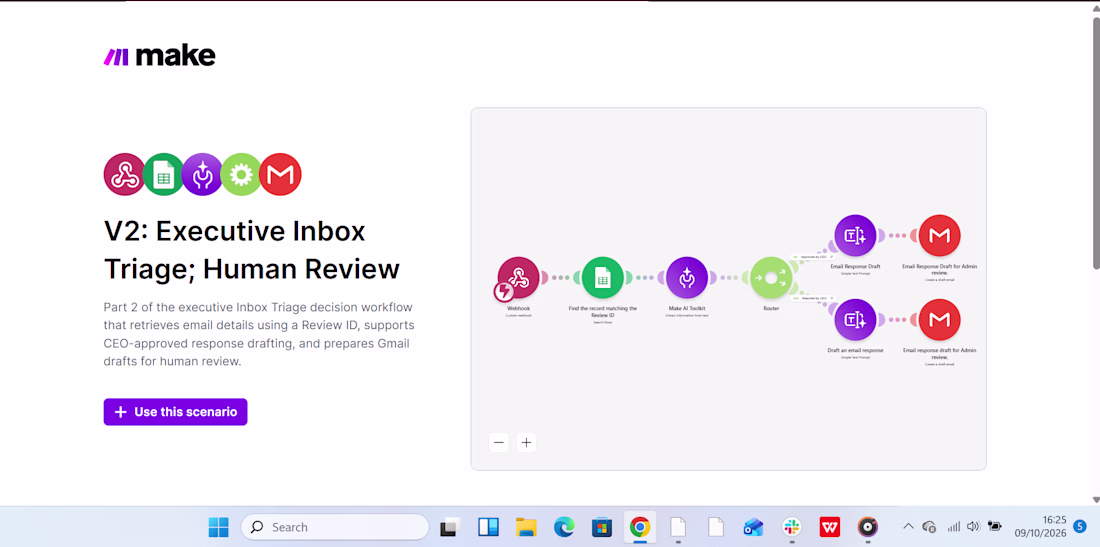This screenshot has width=1100, height=547.
Task: Click the green Google Sheets icon in header
Action: click(x=163, y=174)
